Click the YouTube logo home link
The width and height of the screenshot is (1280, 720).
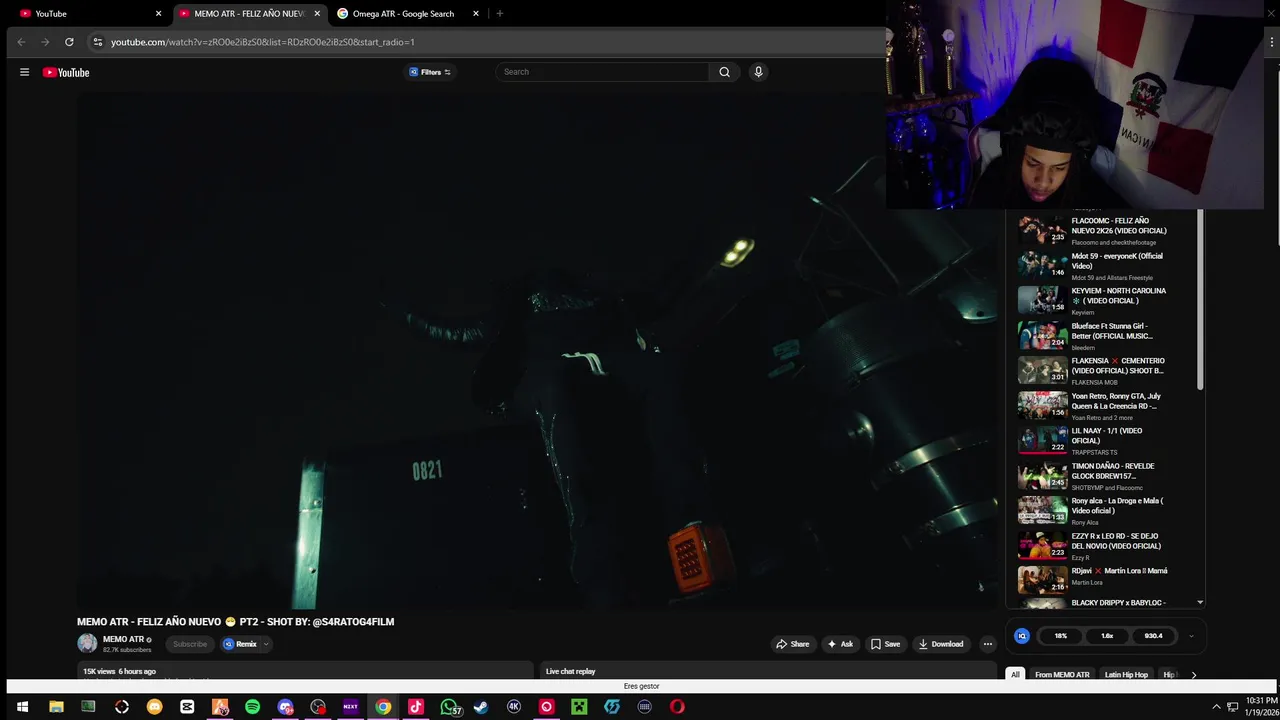(66, 72)
